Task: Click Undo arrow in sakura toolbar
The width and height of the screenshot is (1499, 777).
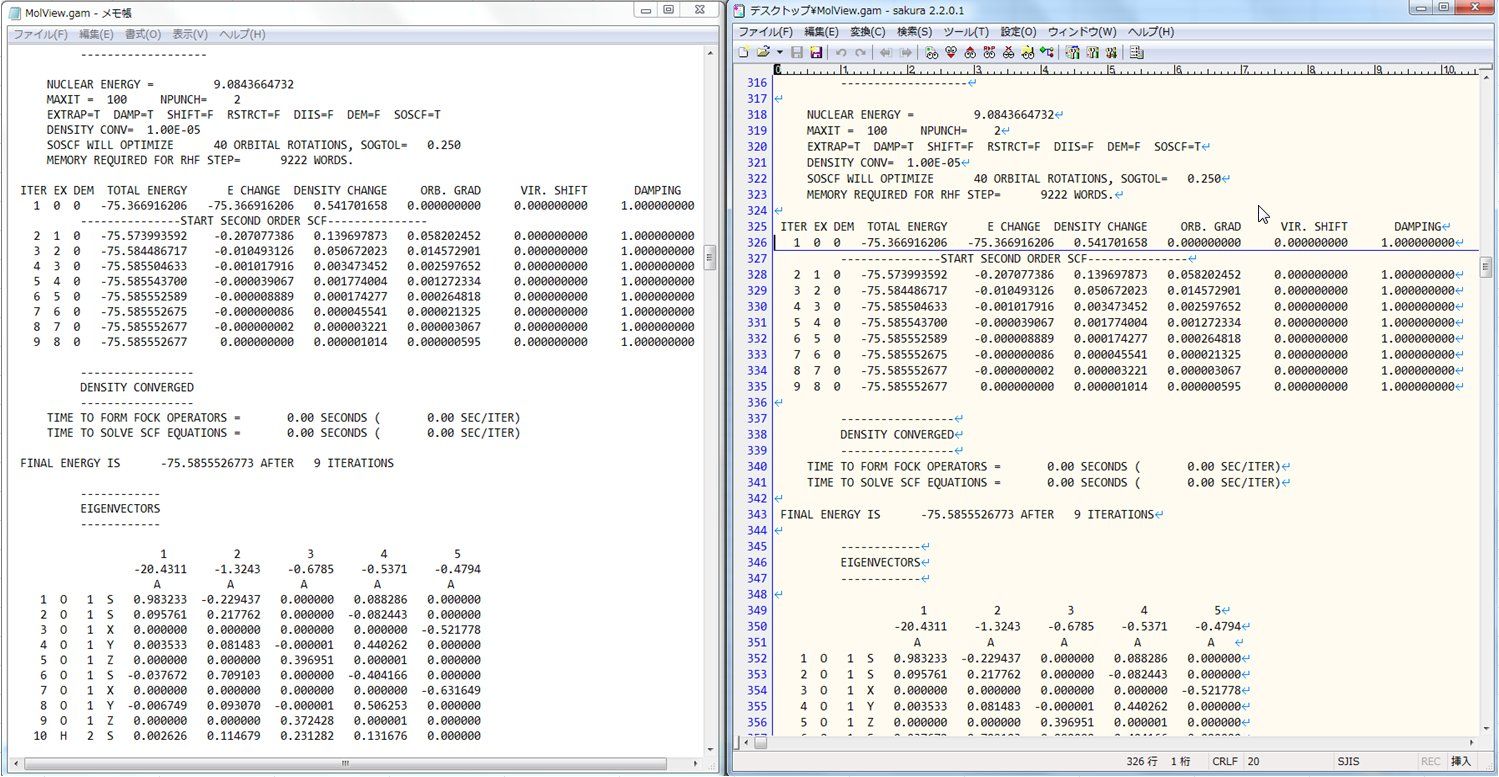Action: (x=841, y=52)
